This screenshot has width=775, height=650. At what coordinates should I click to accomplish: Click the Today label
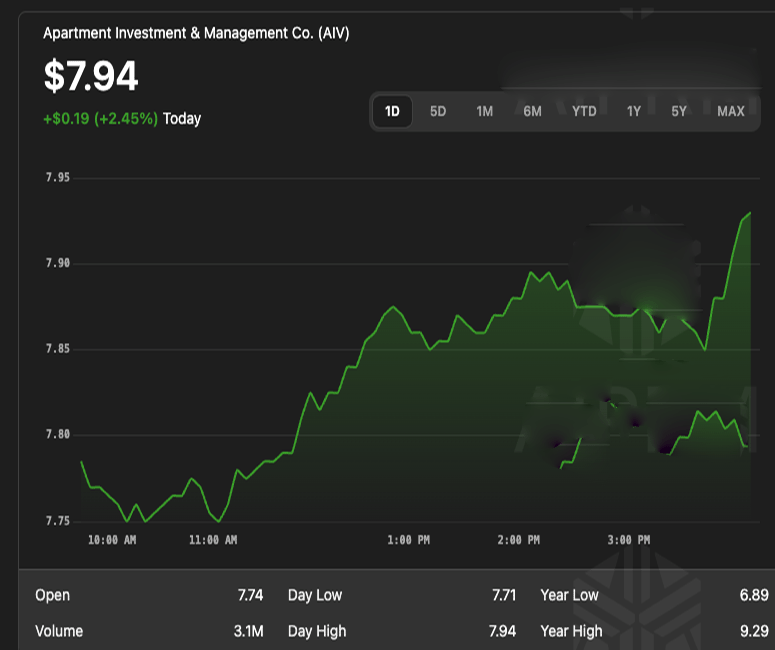[182, 119]
